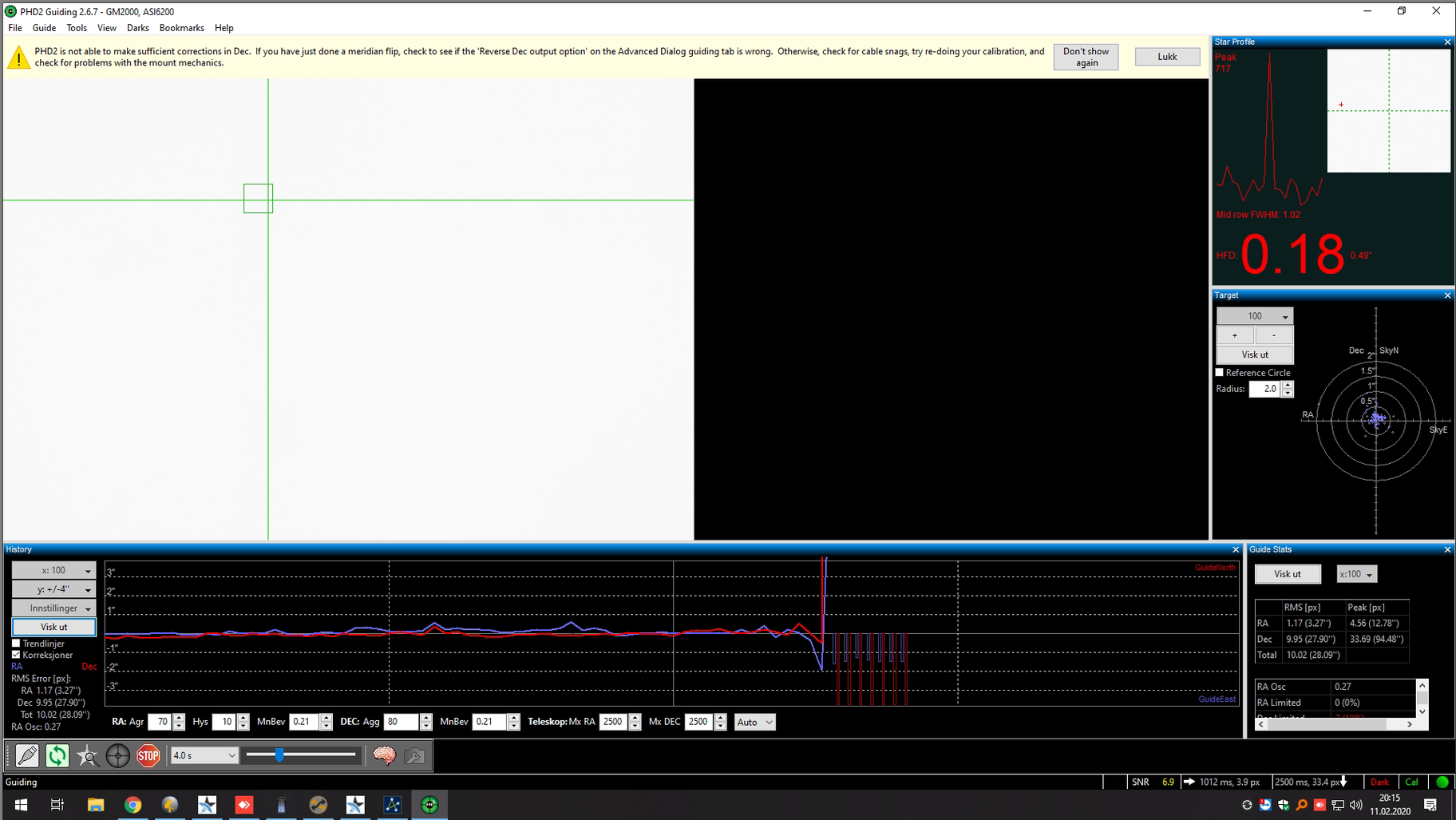The height and width of the screenshot is (820, 1456).
Task: Open the View menu
Action: (107, 28)
